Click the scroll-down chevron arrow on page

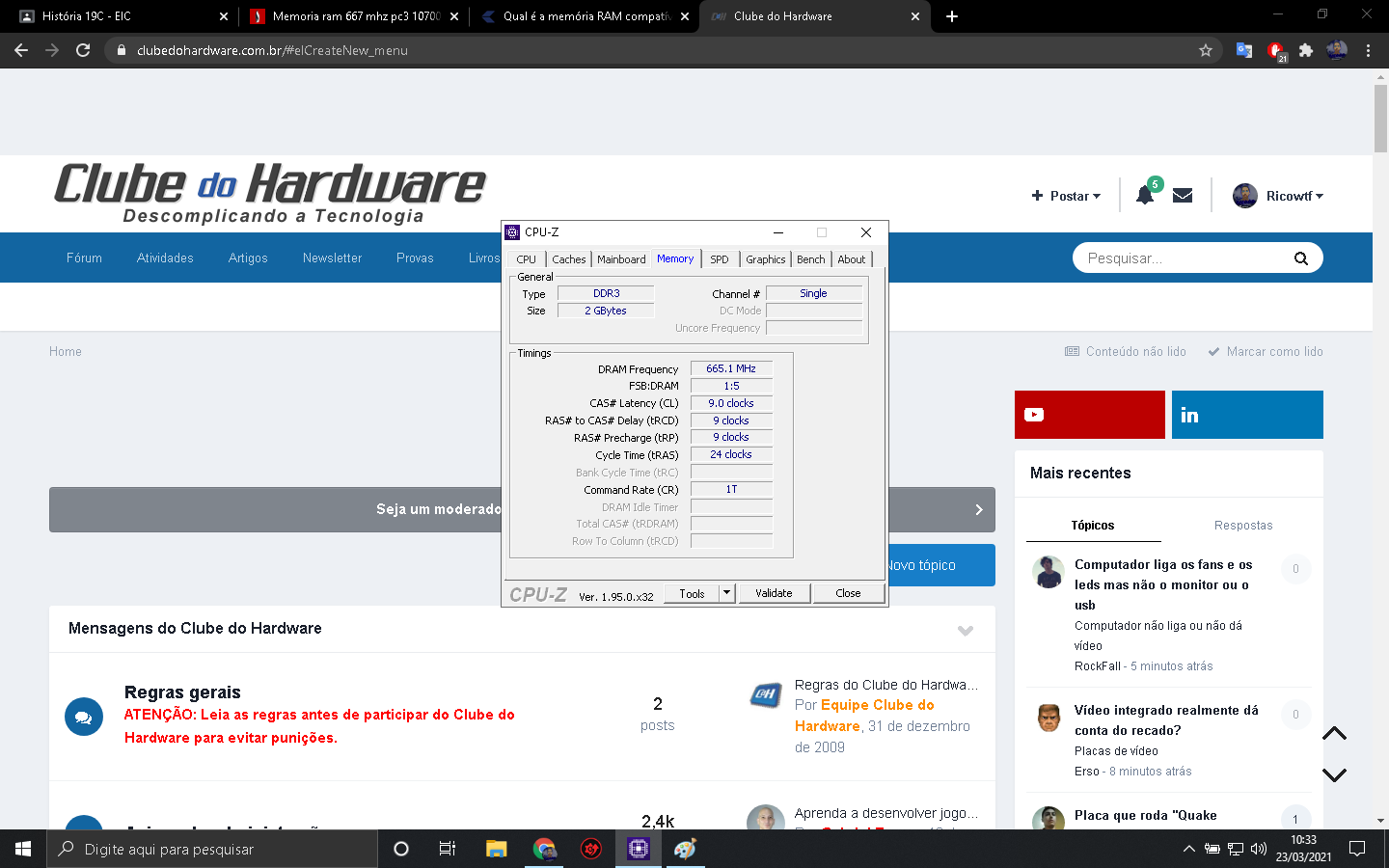click(1334, 774)
